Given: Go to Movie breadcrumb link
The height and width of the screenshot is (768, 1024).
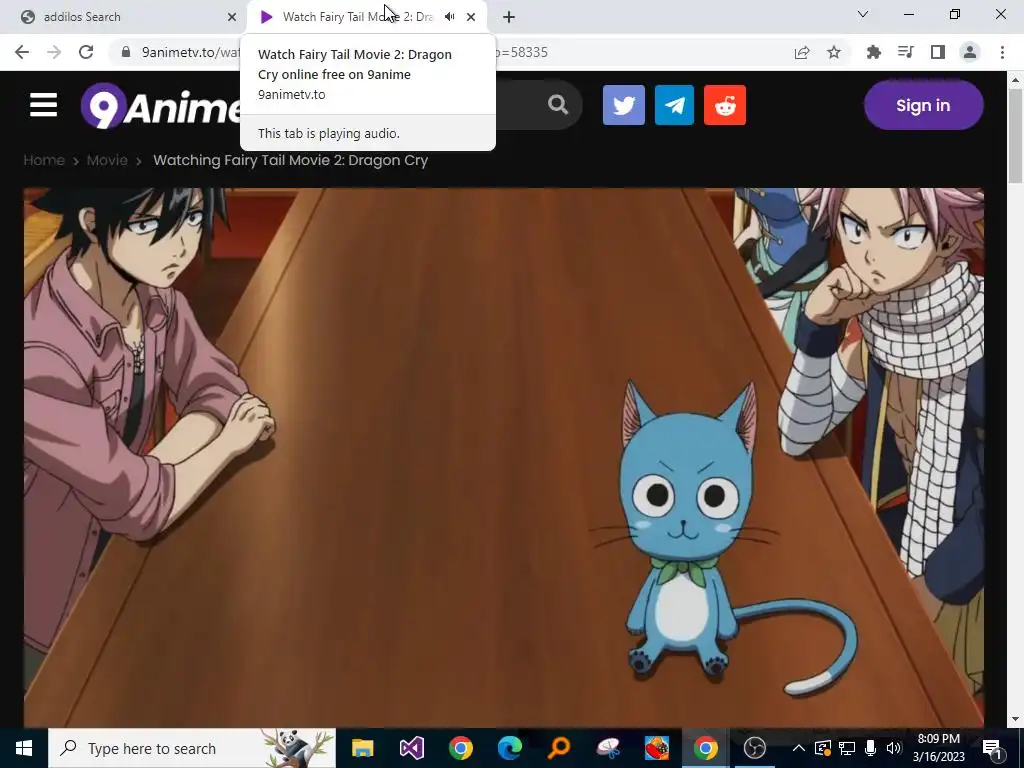Looking at the screenshot, I should 107,160.
